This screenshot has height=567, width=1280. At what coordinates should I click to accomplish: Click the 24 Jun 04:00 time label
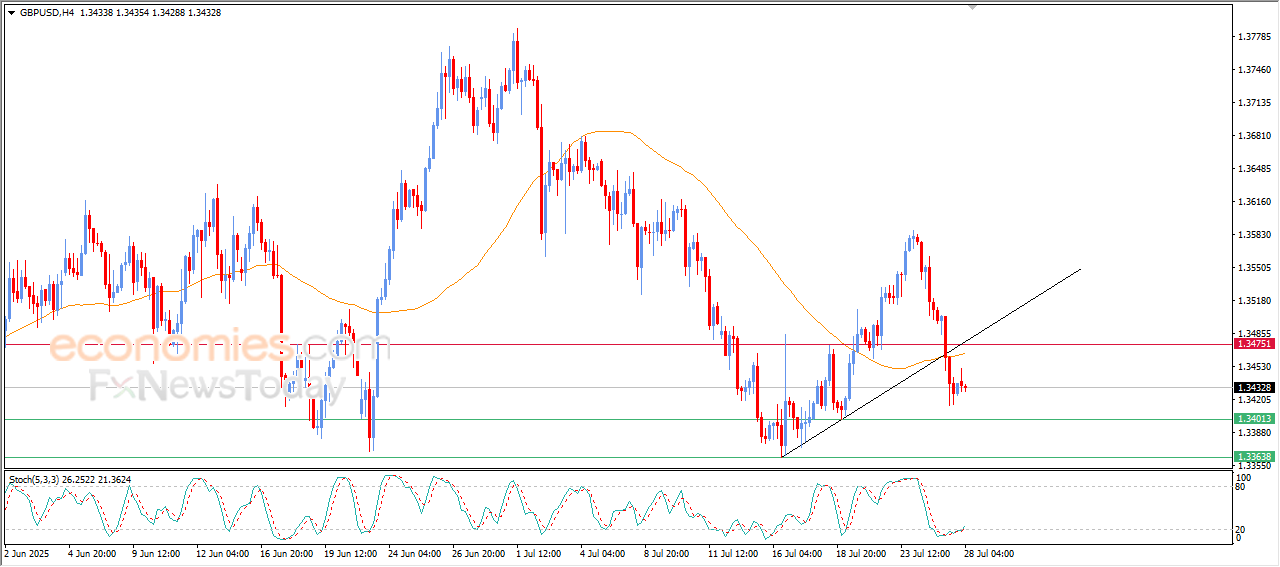tap(413, 553)
